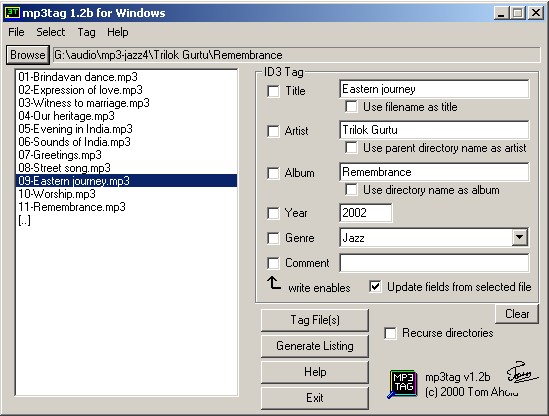
Task: Click into the Artist text field
Action: (434, 130)
